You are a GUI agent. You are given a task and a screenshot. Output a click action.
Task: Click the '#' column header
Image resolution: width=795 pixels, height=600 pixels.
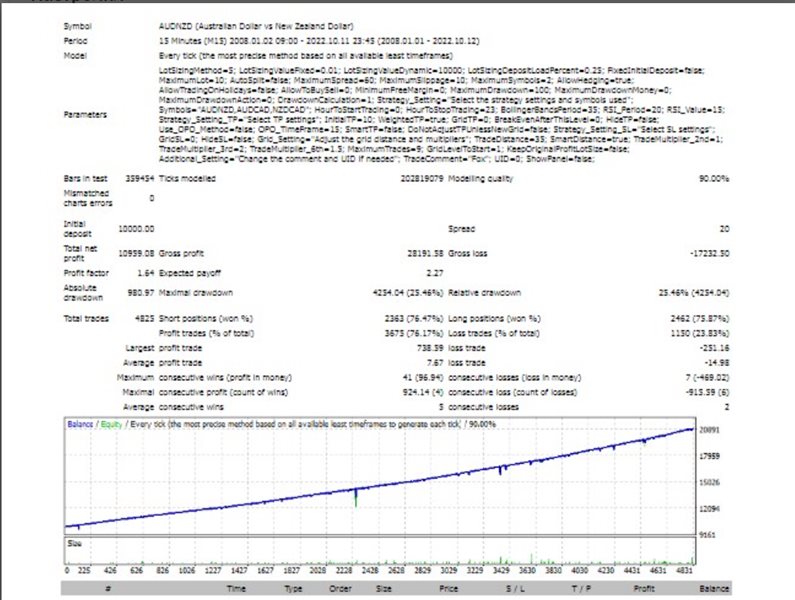tap(108, 588)
